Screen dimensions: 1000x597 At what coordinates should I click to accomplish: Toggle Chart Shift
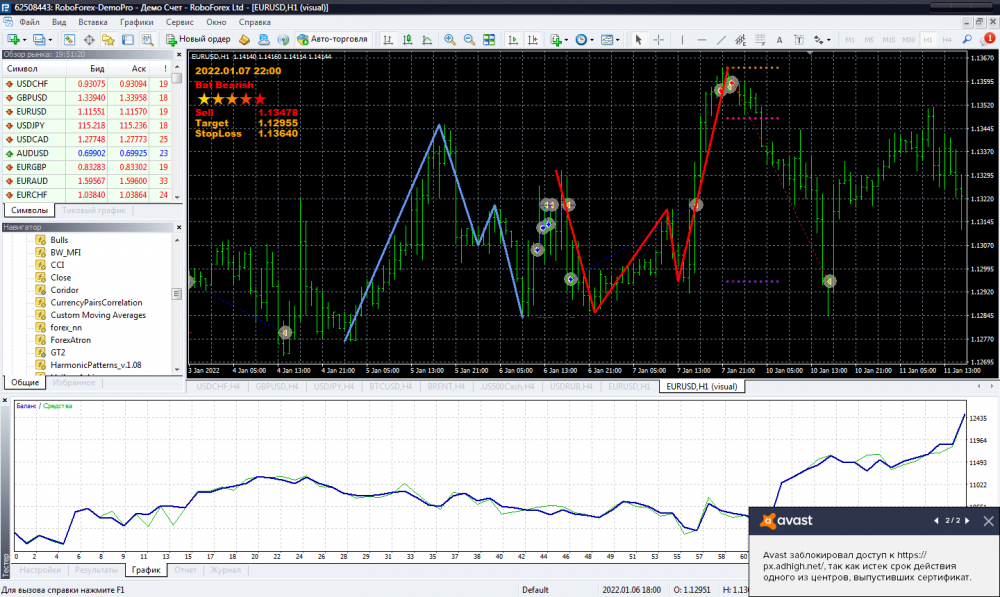click(x=533, y=40)
